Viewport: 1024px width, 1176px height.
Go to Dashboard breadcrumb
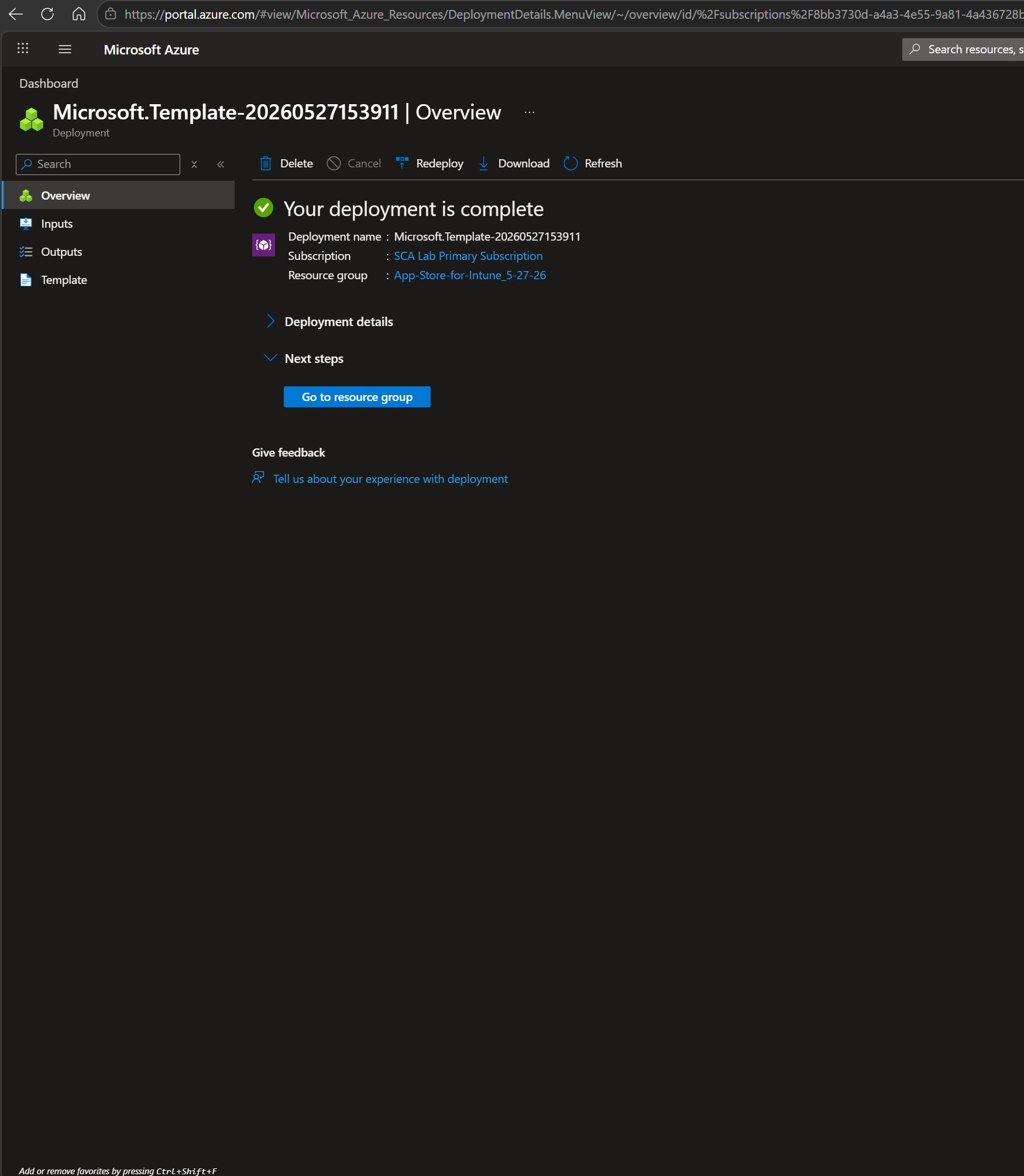click(49, 84)
